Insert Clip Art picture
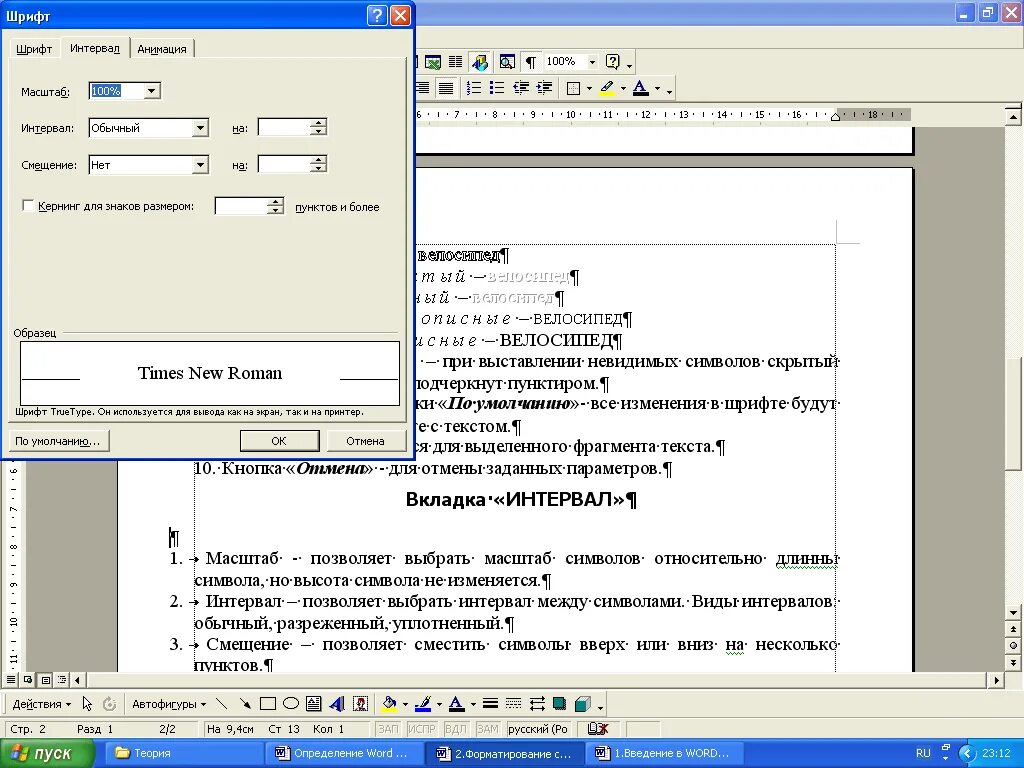The image size is (1024, 768). pos(360,704)
